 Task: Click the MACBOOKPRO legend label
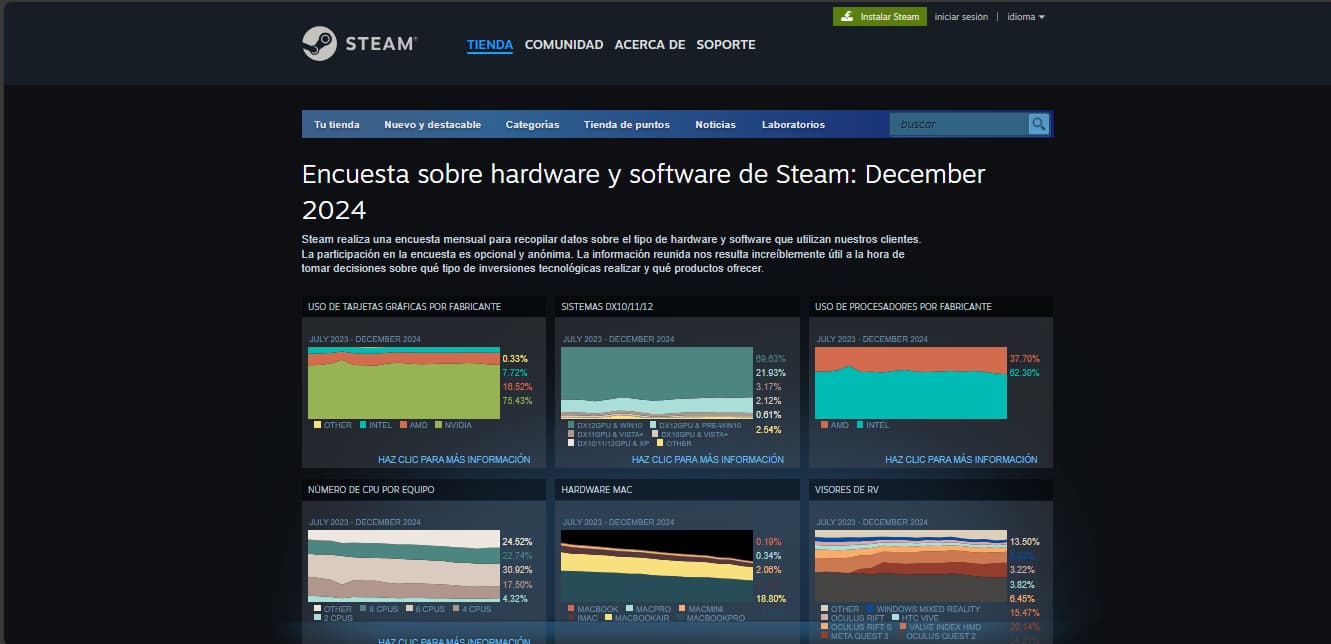pos(716,618)
